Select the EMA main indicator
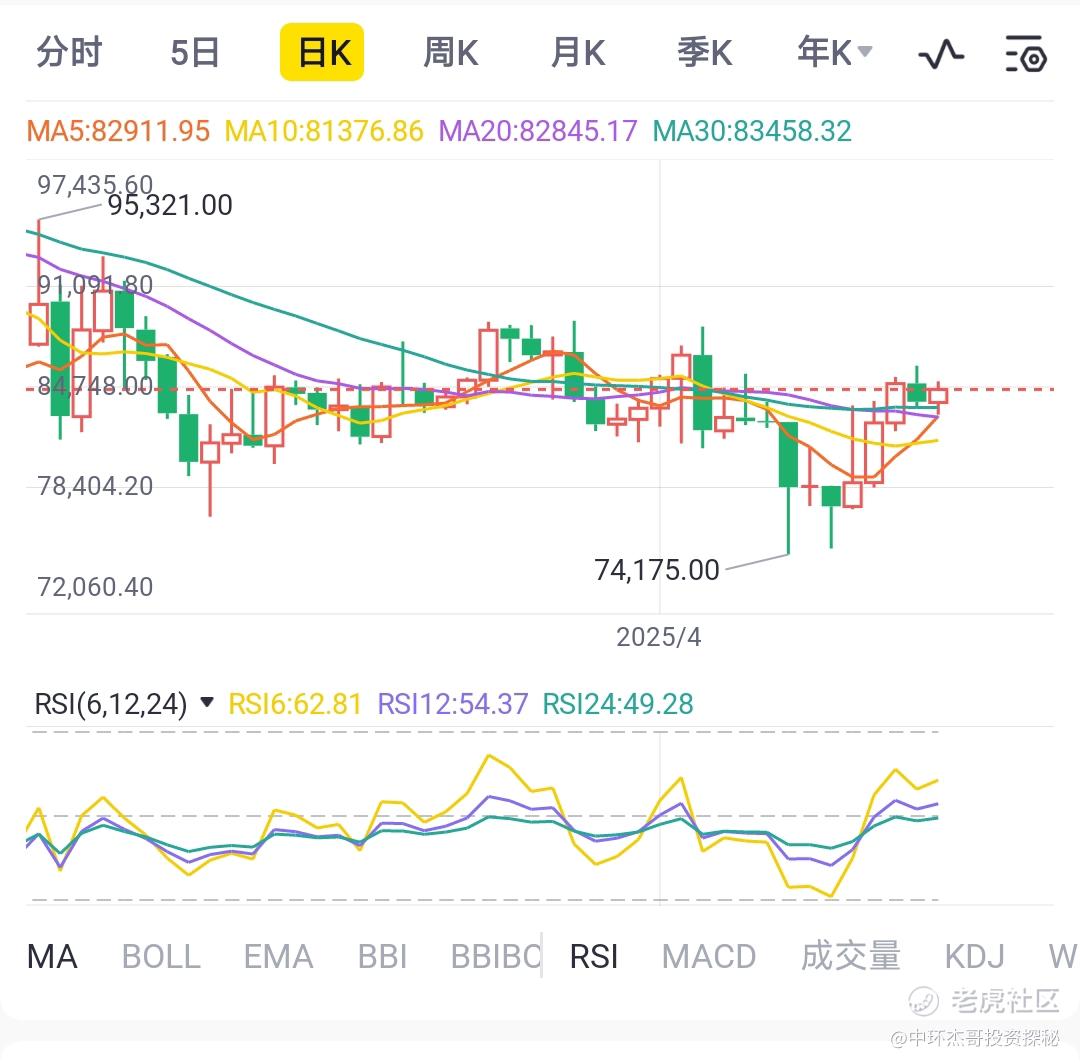Viewport: 1080px width, 1063px height. [278, 957]
